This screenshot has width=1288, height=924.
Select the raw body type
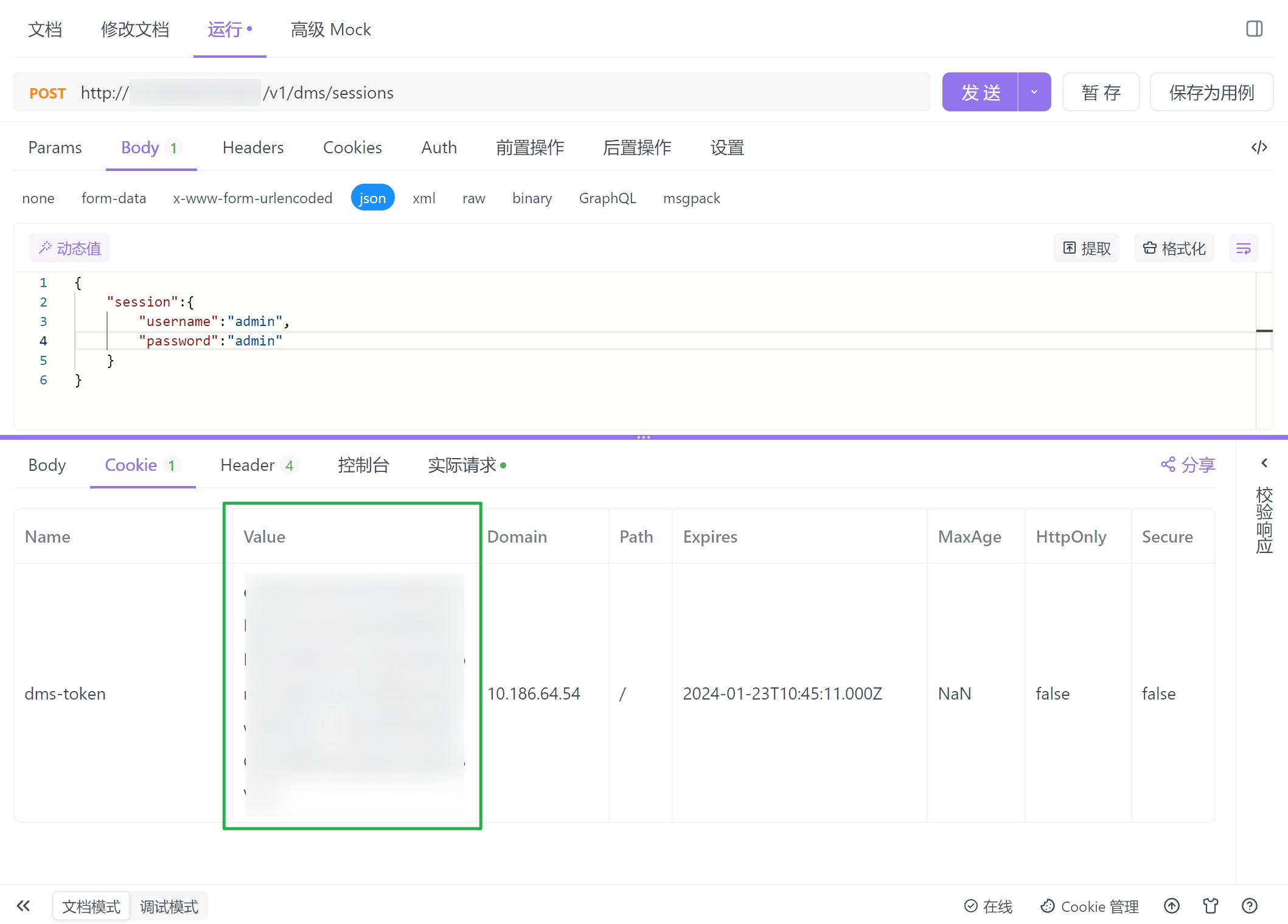(474, 198)
